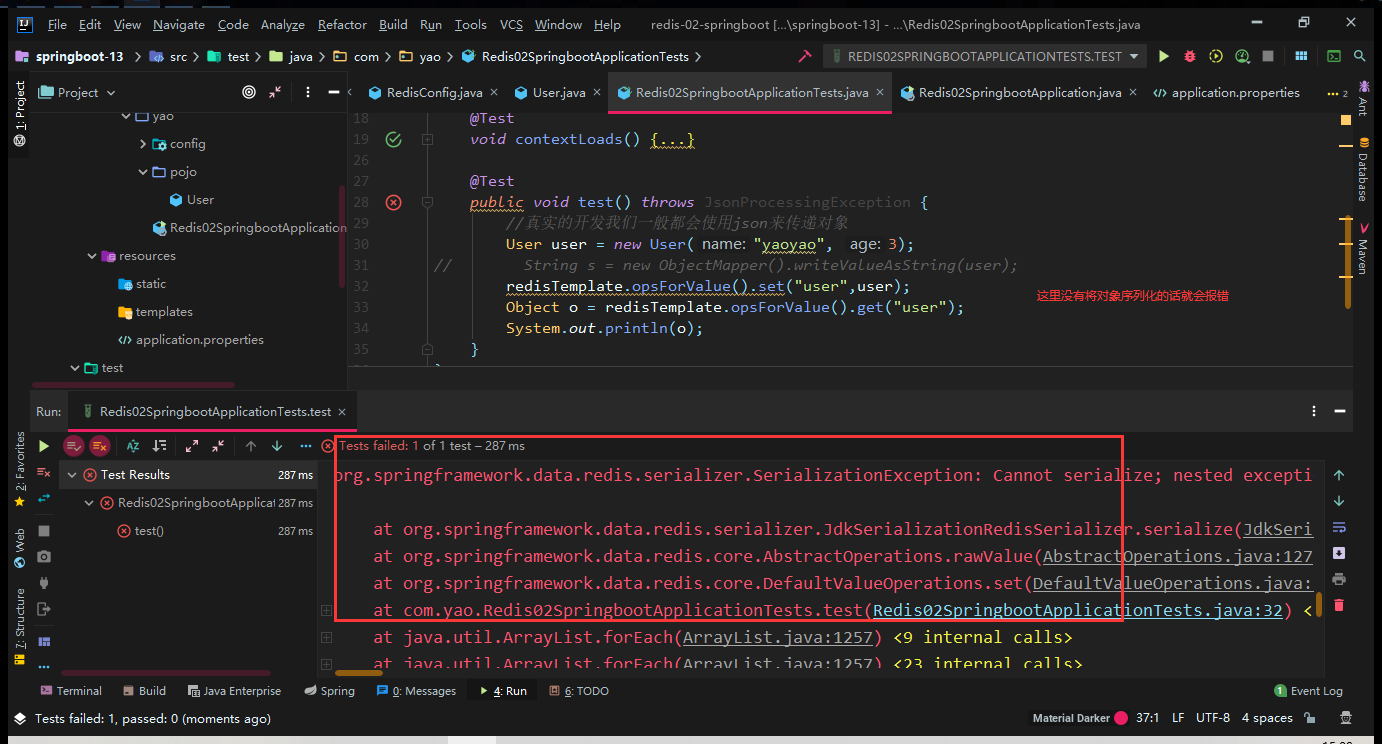
Task: Click the Search Everywhere magnifier icon
Action: 1360,57
